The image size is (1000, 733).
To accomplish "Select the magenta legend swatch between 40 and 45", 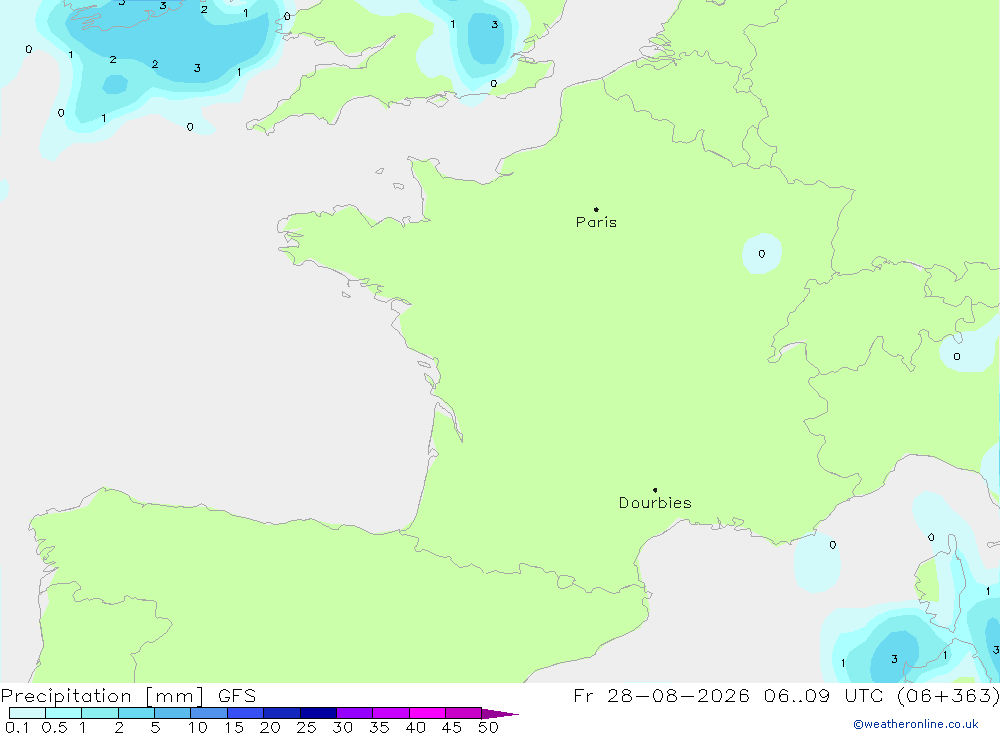I will point(427,713).
